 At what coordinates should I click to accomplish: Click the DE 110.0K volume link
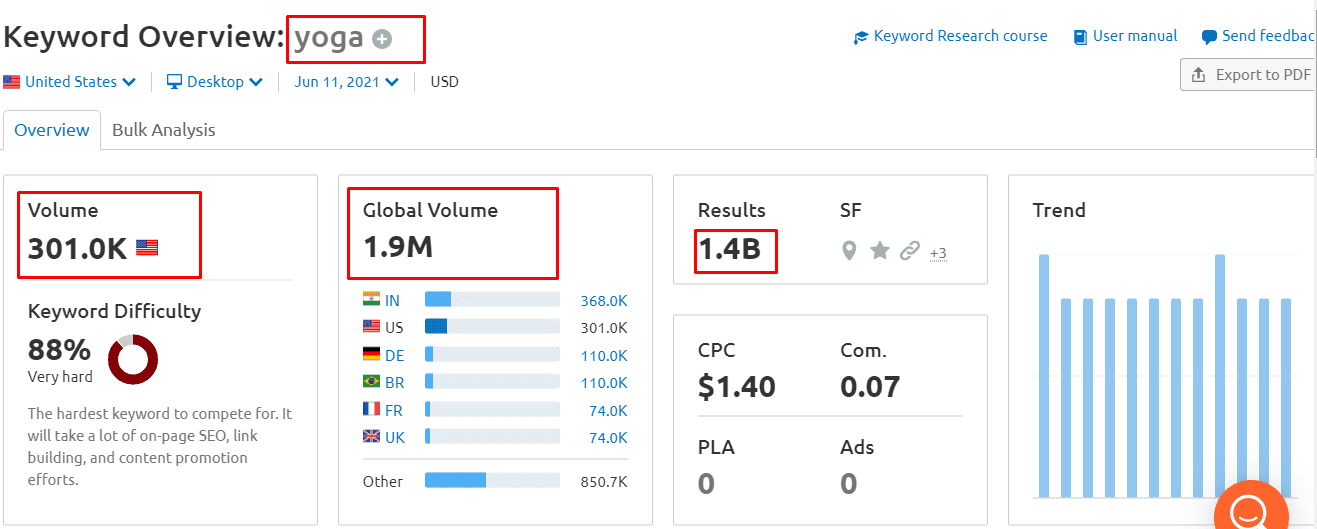[x=604, y=355]
